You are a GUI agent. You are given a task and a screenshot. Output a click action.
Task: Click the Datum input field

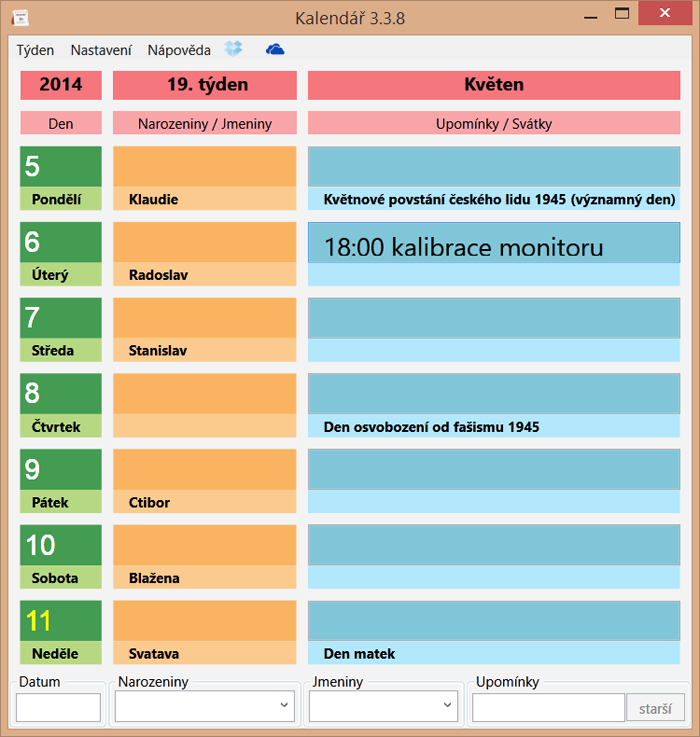pyautogui.click(x=58, y=707)
